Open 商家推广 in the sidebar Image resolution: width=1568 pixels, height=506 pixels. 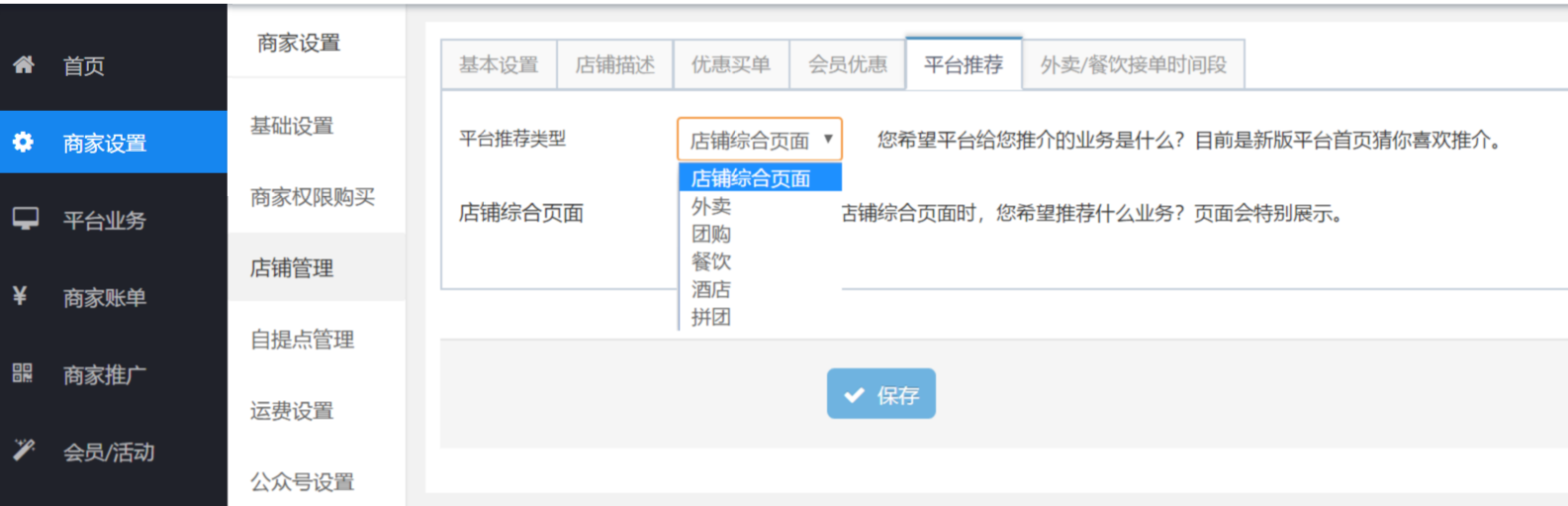click(x=114, y=374)
